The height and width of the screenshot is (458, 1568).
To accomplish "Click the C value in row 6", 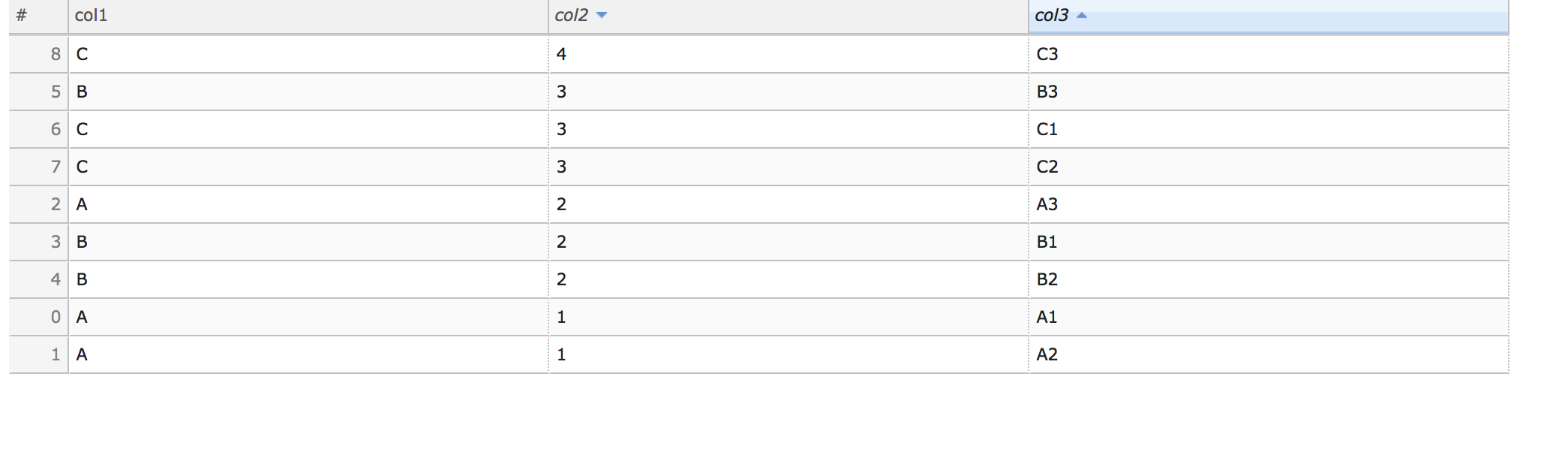I will [x=80, y=129].
